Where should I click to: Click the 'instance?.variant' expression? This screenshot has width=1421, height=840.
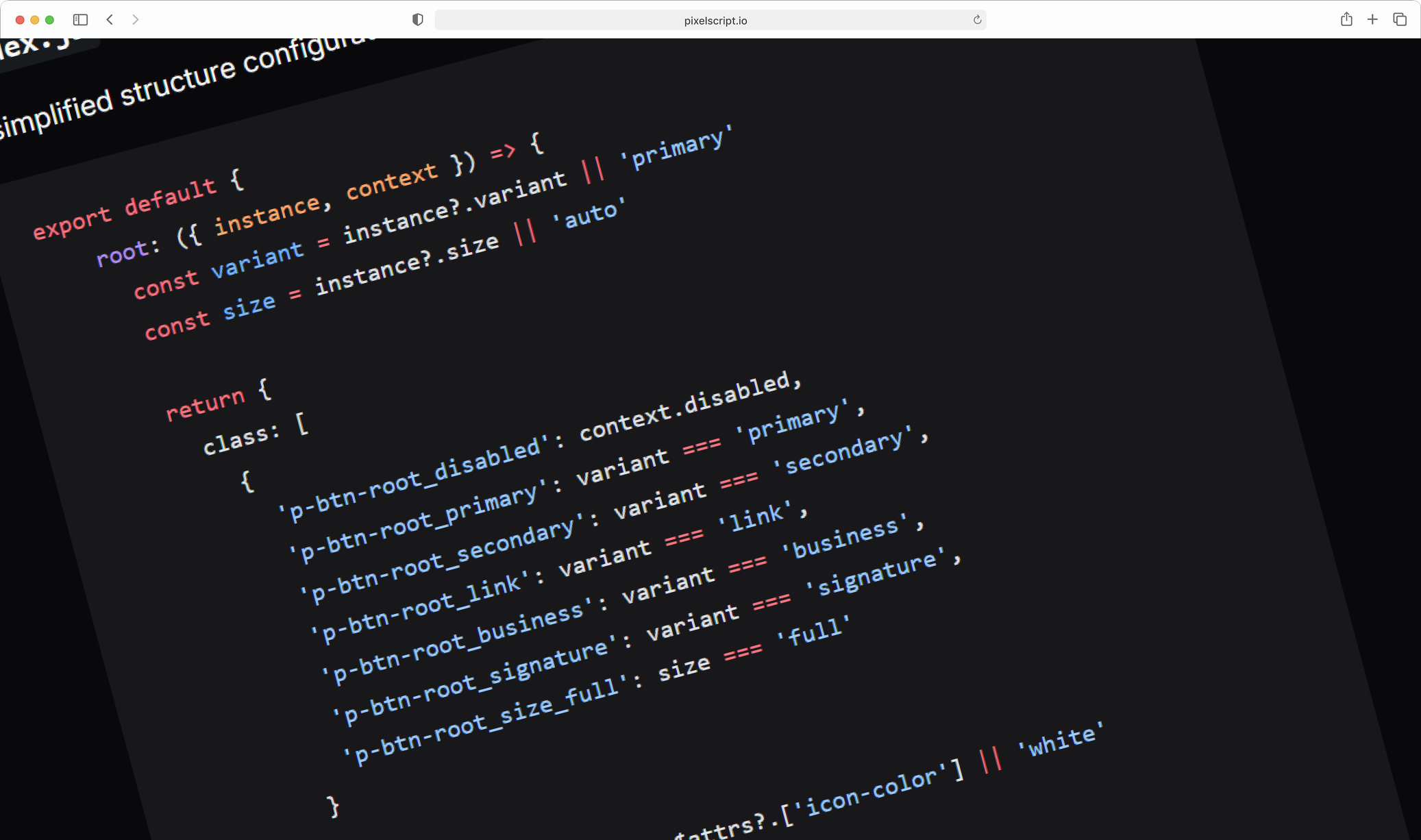(x=454, y=208)
